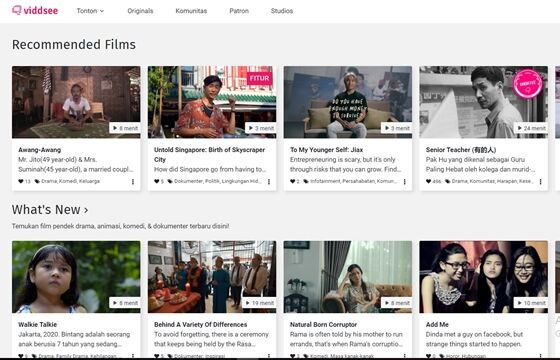The width and height of the screenshot is (560, 360).
Task: Open the Awang-Awang film thumbnail
Action: coord(76,102)
